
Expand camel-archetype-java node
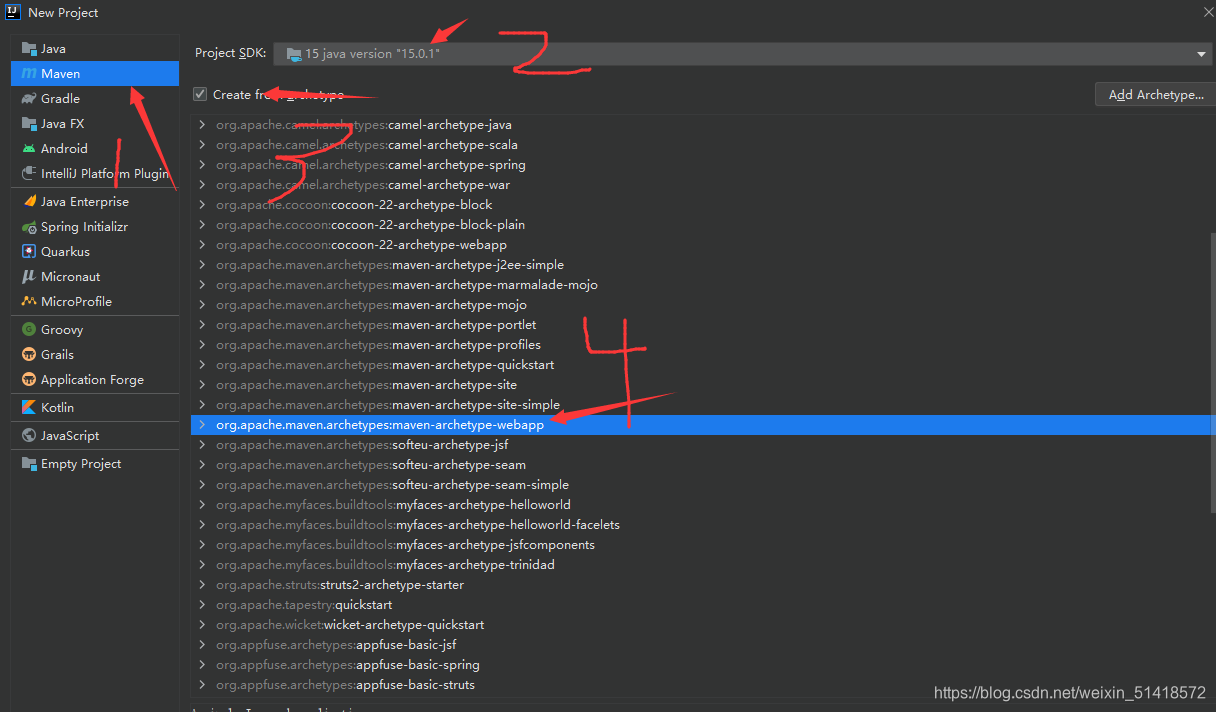tap(202, 125)
